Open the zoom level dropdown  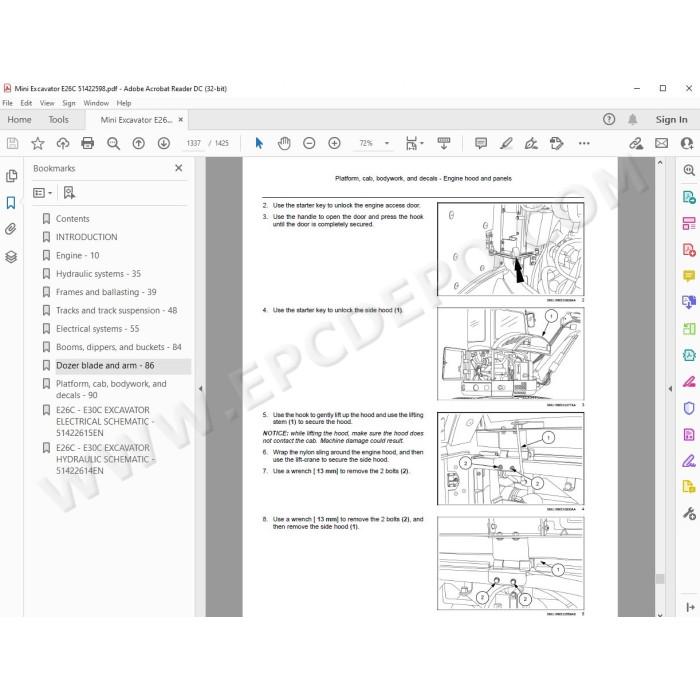click(x=387, y=143)
